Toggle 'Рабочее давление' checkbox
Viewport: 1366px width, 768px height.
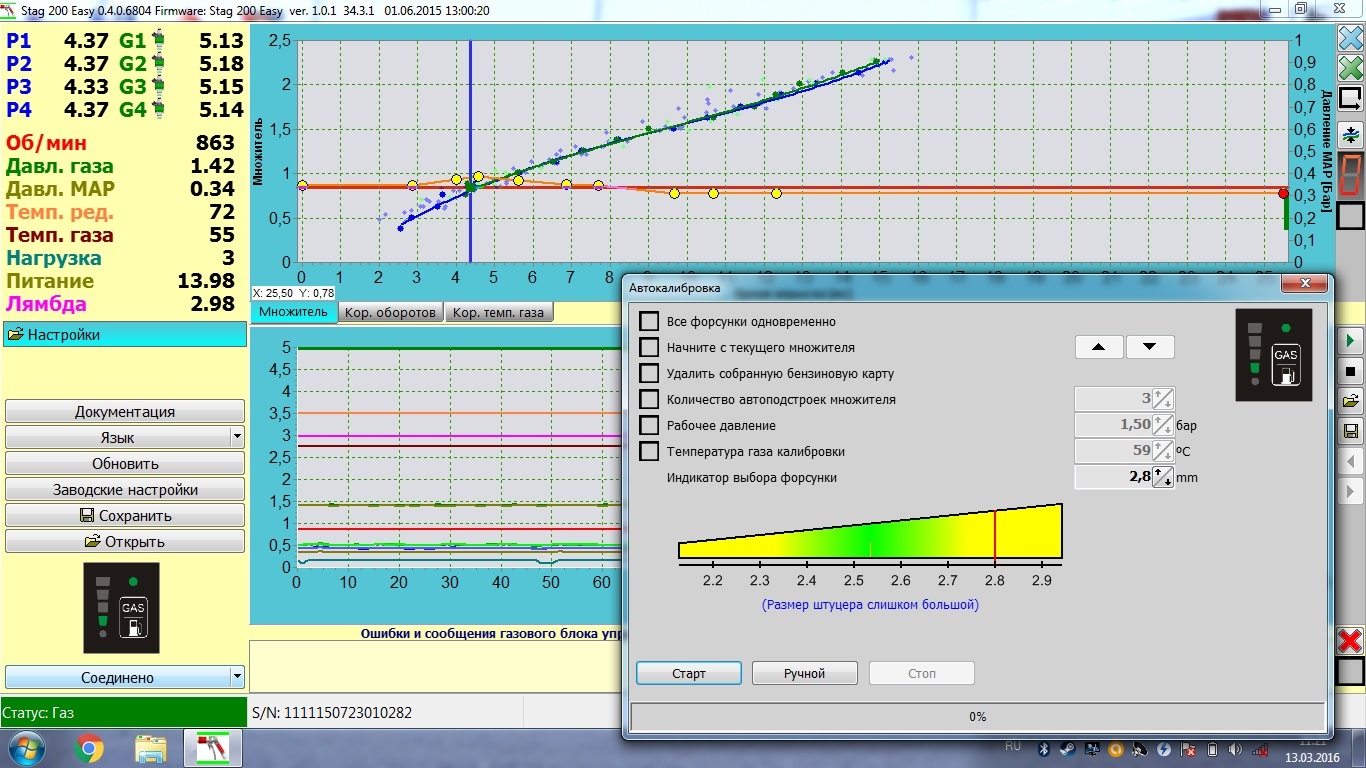pos(649,425)
